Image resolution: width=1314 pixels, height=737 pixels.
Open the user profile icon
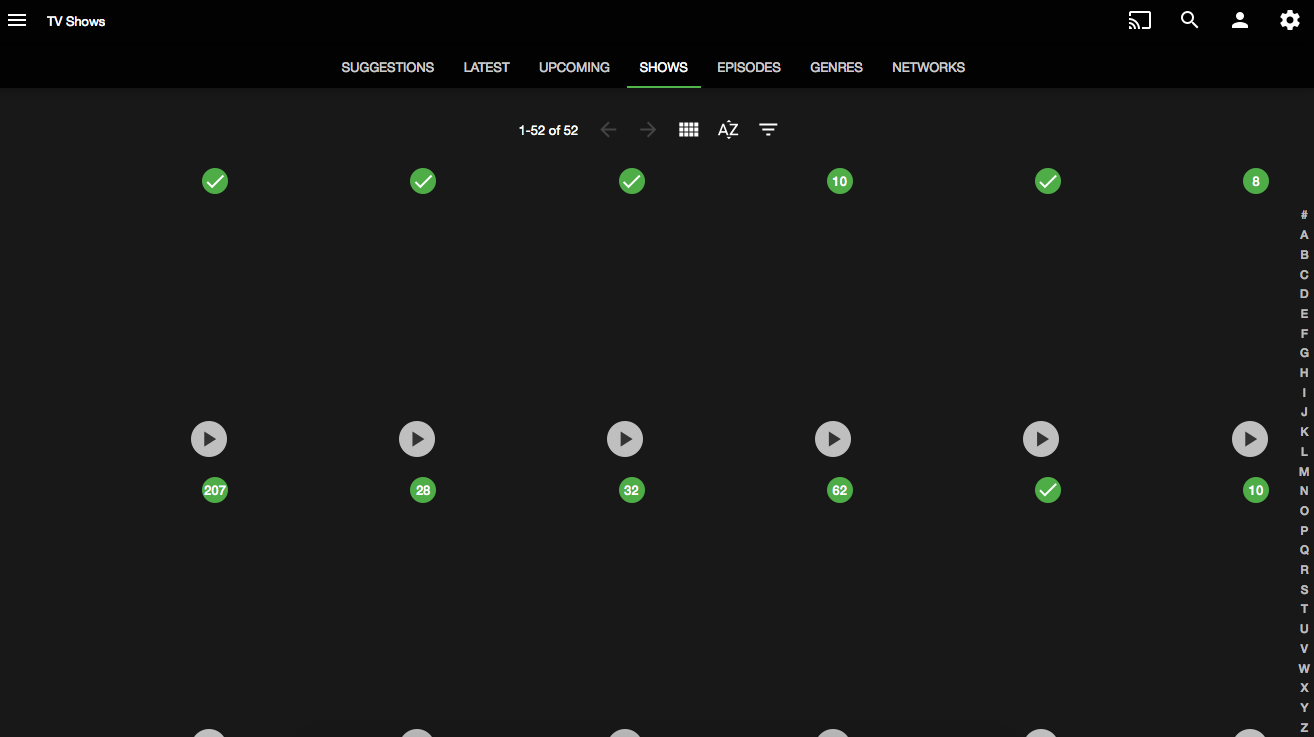(x=1240, y=20)
